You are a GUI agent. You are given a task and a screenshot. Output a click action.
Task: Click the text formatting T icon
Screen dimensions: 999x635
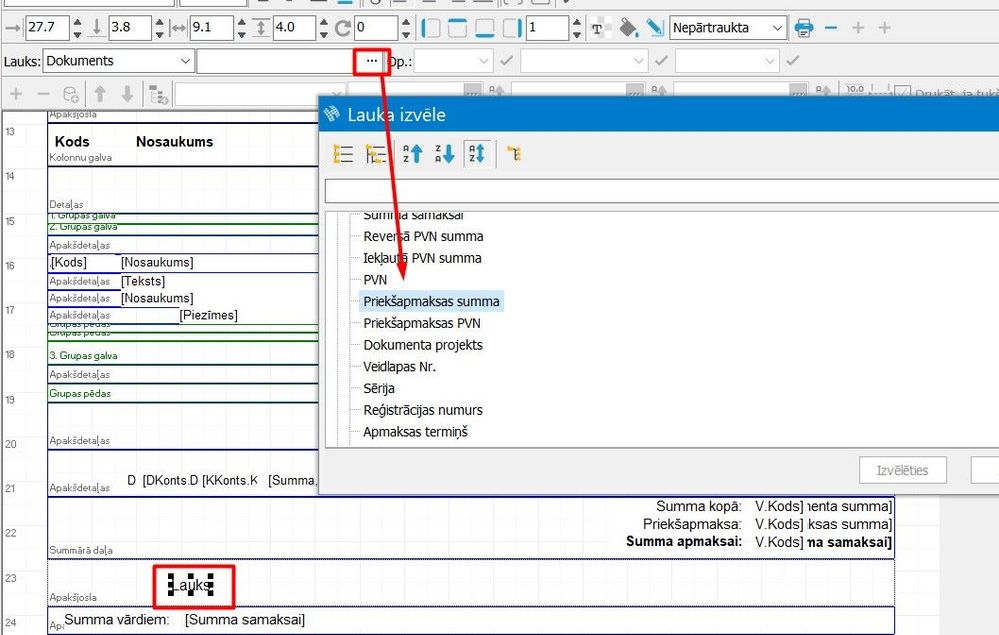point(597,28)
